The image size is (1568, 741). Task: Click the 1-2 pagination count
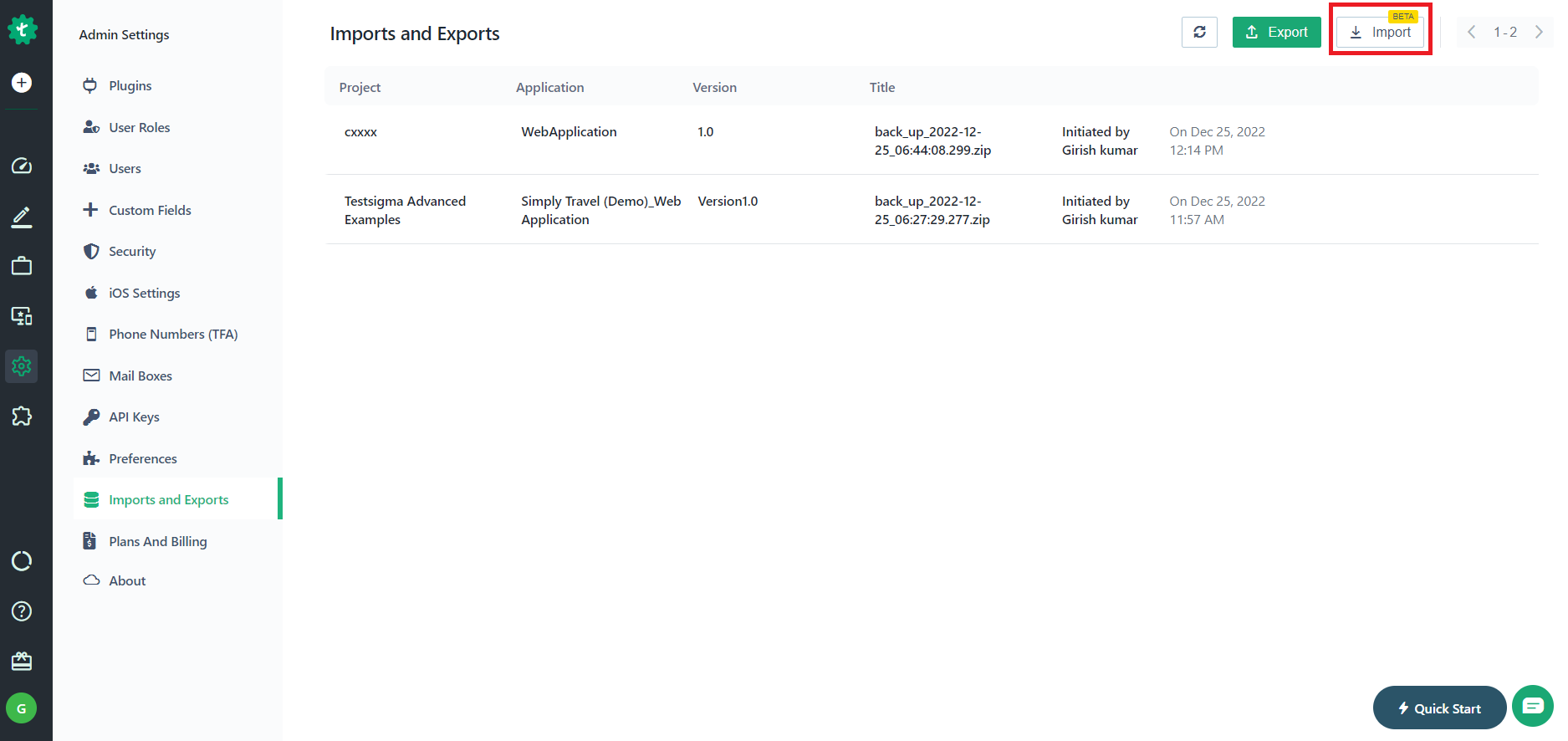tap(1505, 32)
